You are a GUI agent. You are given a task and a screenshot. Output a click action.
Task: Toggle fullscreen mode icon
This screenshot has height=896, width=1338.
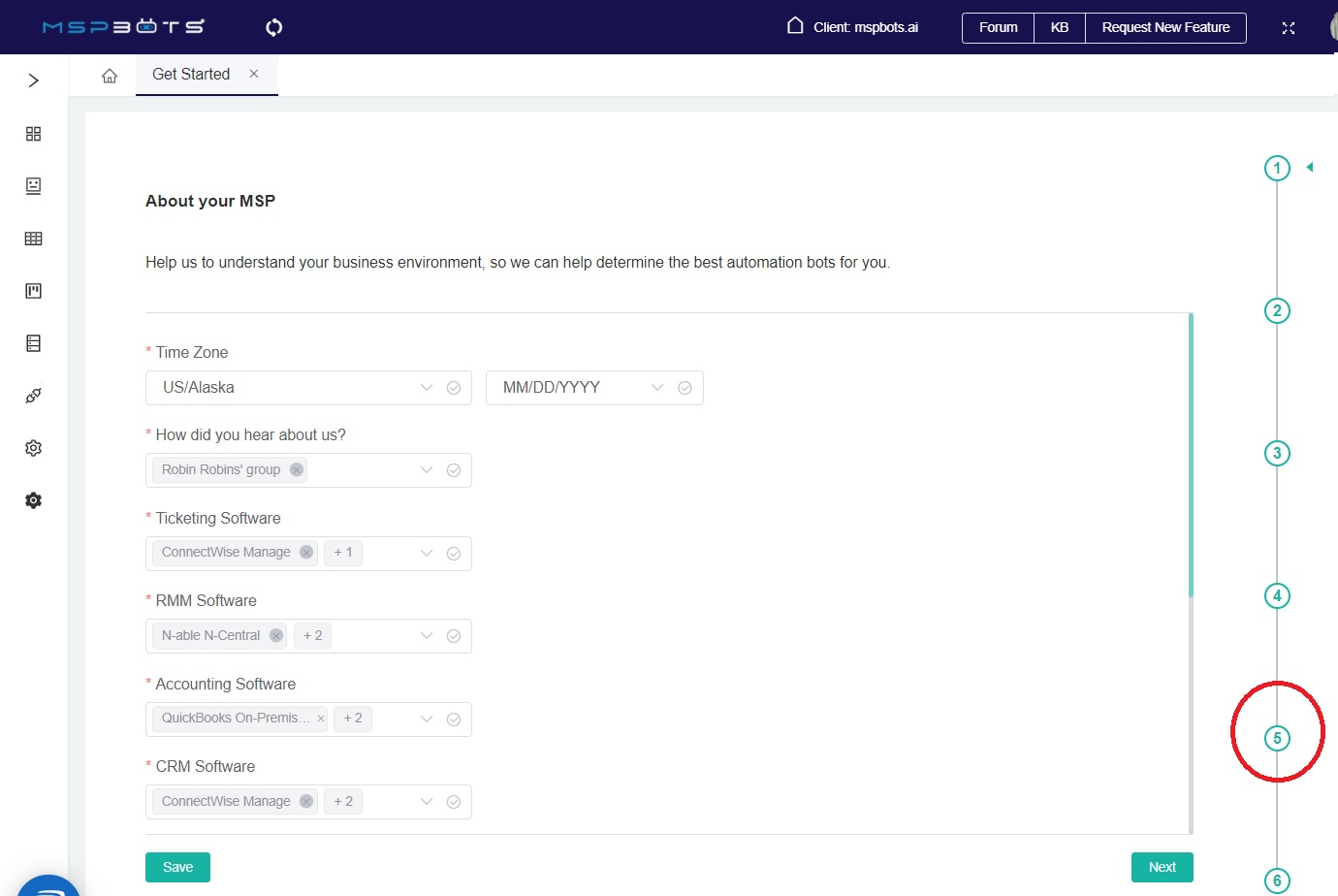click(1289, 28)
